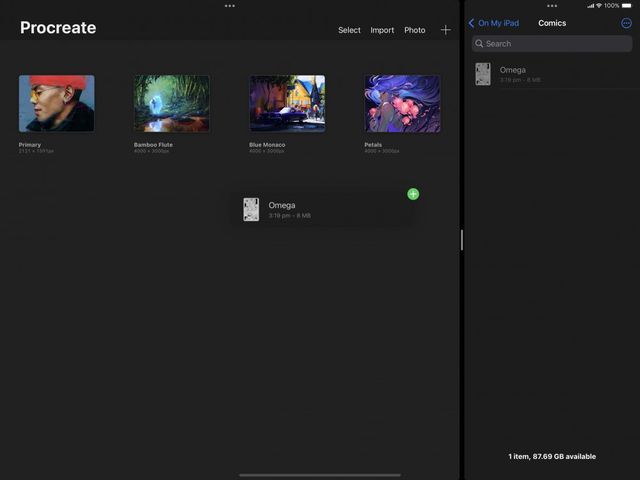Choose Select in Procreate gallery
The height and width of the screenshot is (480, 640).
pos(349,30)
